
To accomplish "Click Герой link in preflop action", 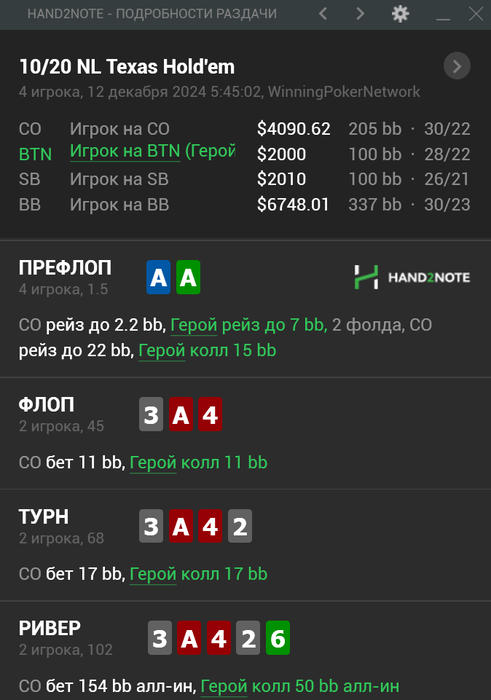I will pyautogui.click(x=194, y=325).
